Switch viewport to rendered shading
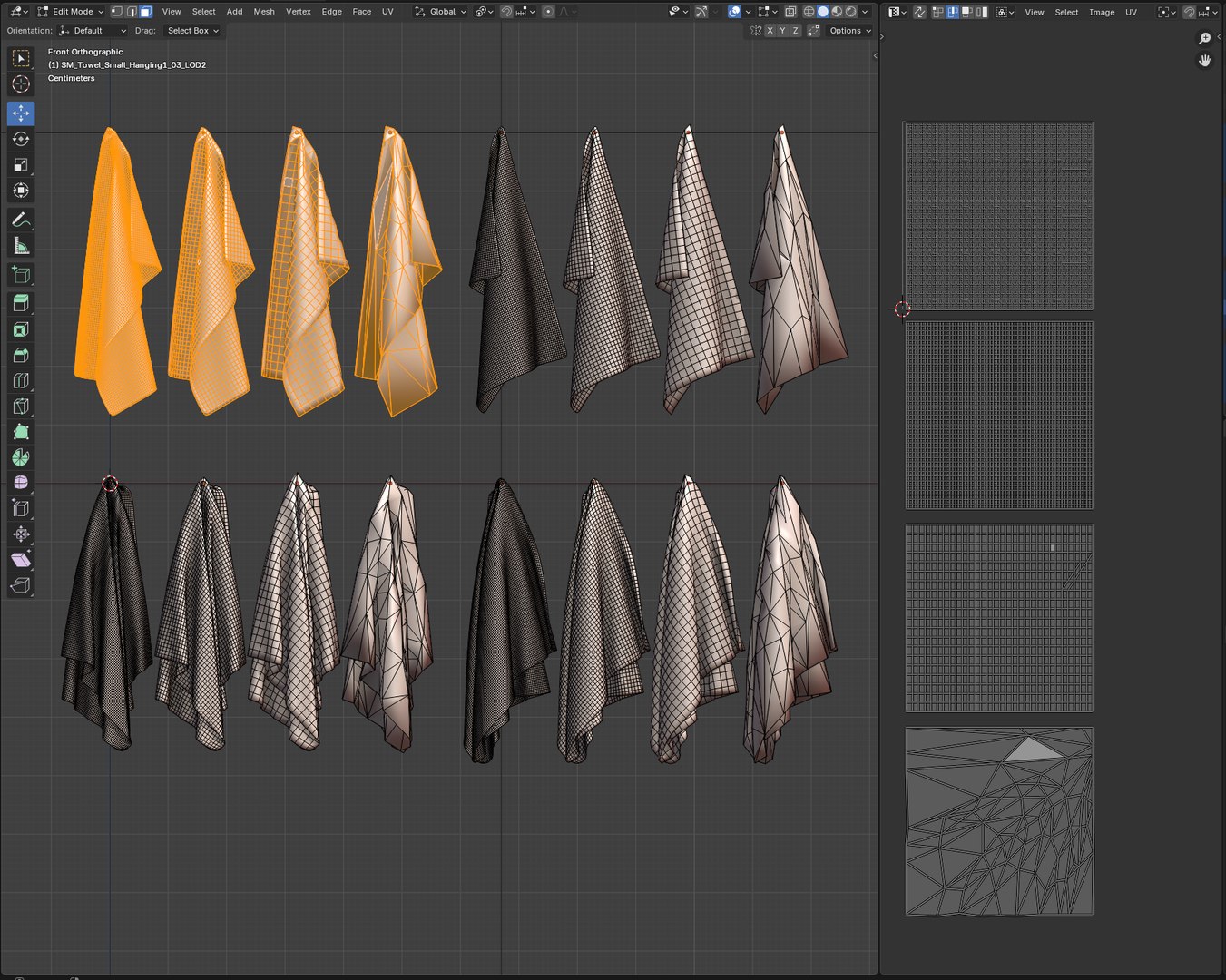 [x=850, y=12]
